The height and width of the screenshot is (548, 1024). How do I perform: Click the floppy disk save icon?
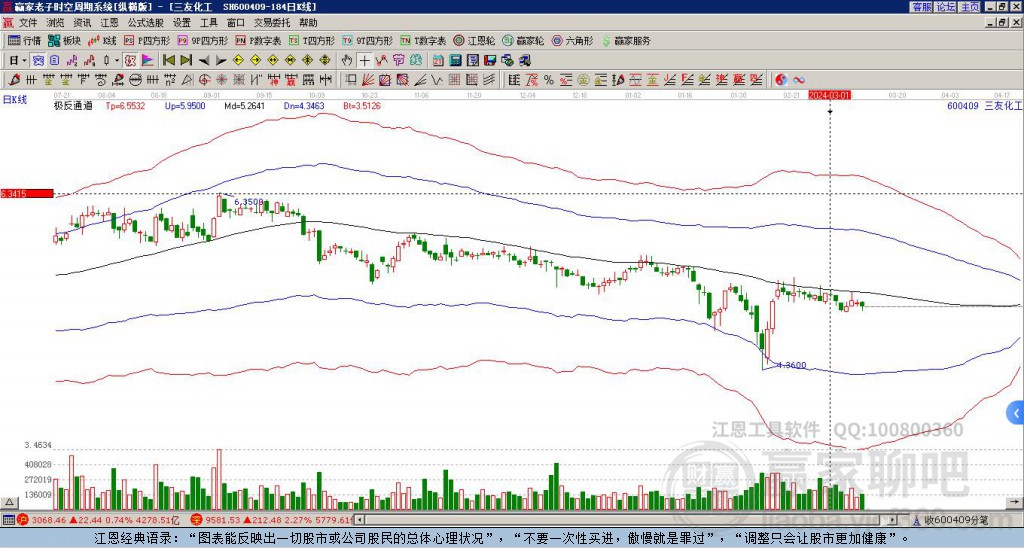click(490, 61)
